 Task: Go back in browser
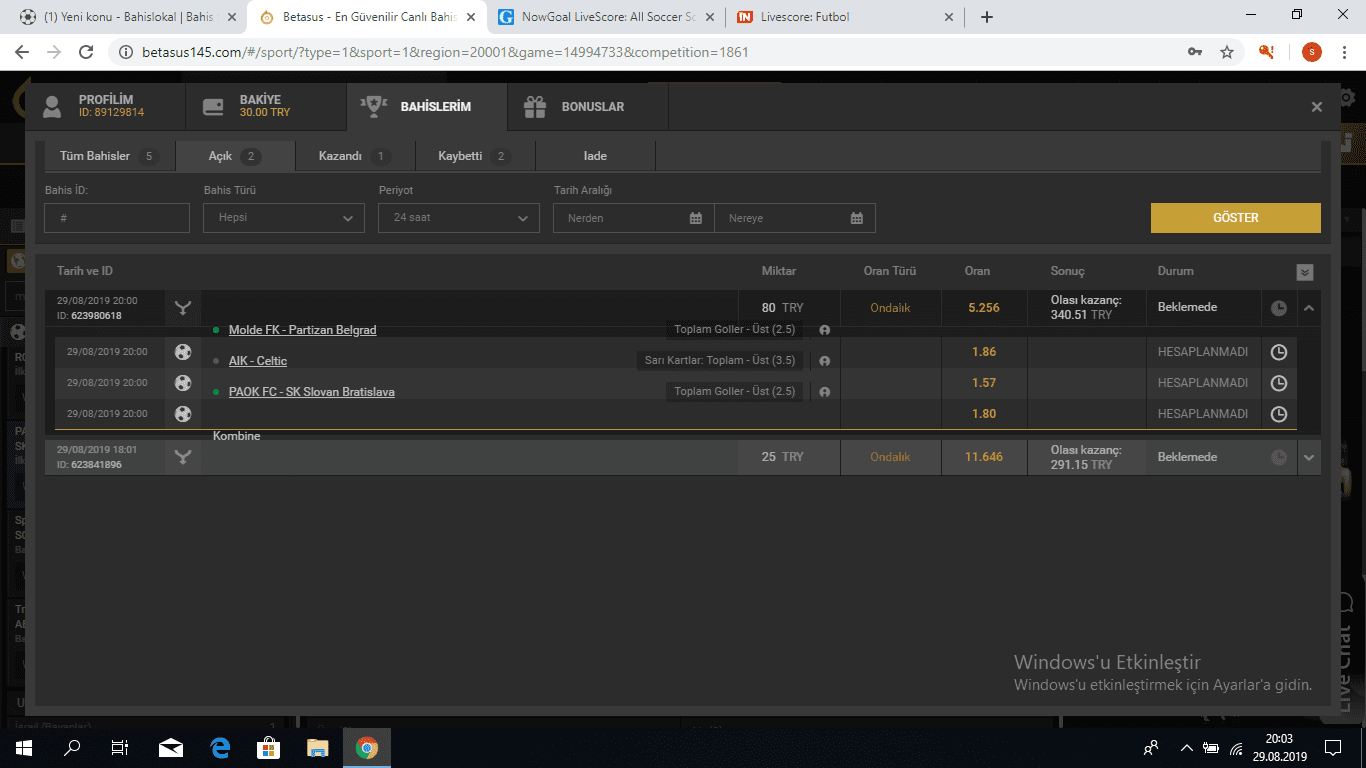[22, 52]
